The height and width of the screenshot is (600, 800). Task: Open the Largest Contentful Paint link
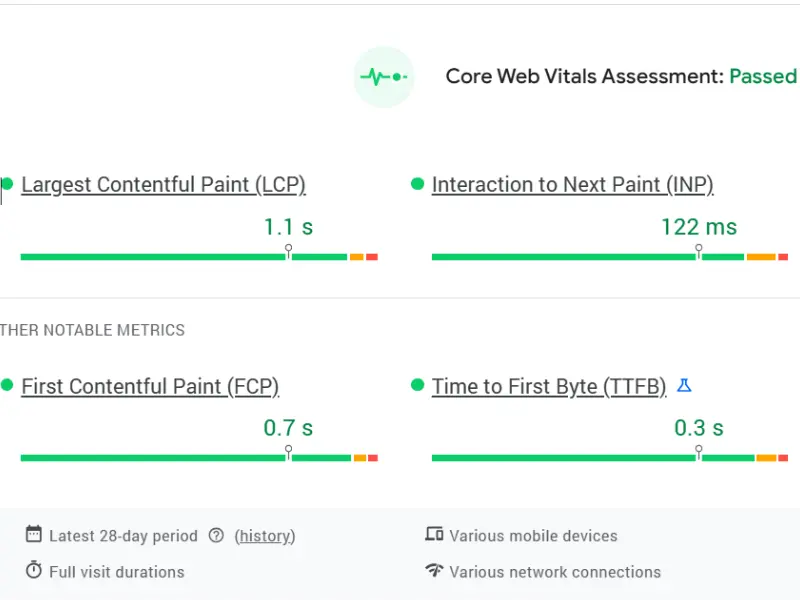pyautogui.click(x=163, y=185)
